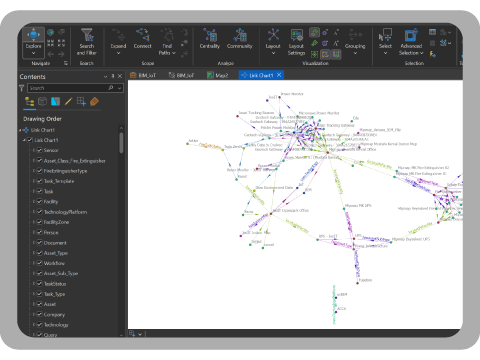Click the Advanced Selection icon
The height and width of the screenshot is (360, 480).
(x=411, y=35)
